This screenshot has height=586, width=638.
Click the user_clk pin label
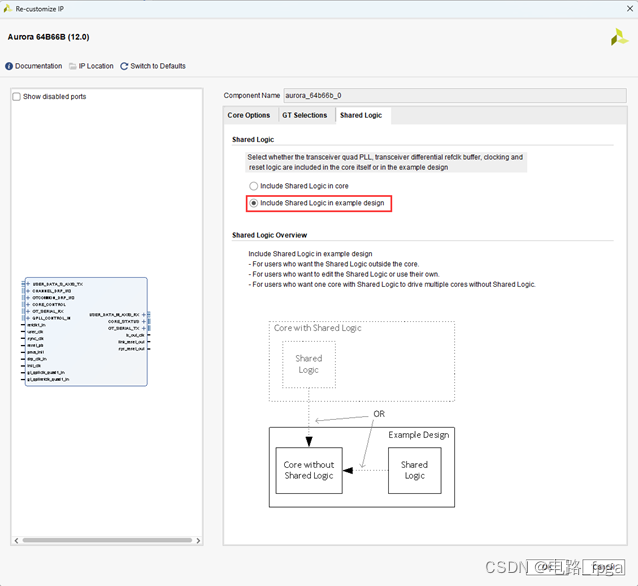[x=35, y=332]
